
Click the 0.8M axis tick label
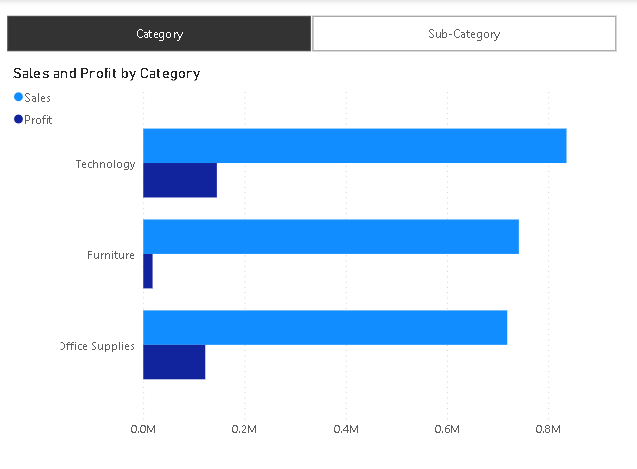coord(548,429)
